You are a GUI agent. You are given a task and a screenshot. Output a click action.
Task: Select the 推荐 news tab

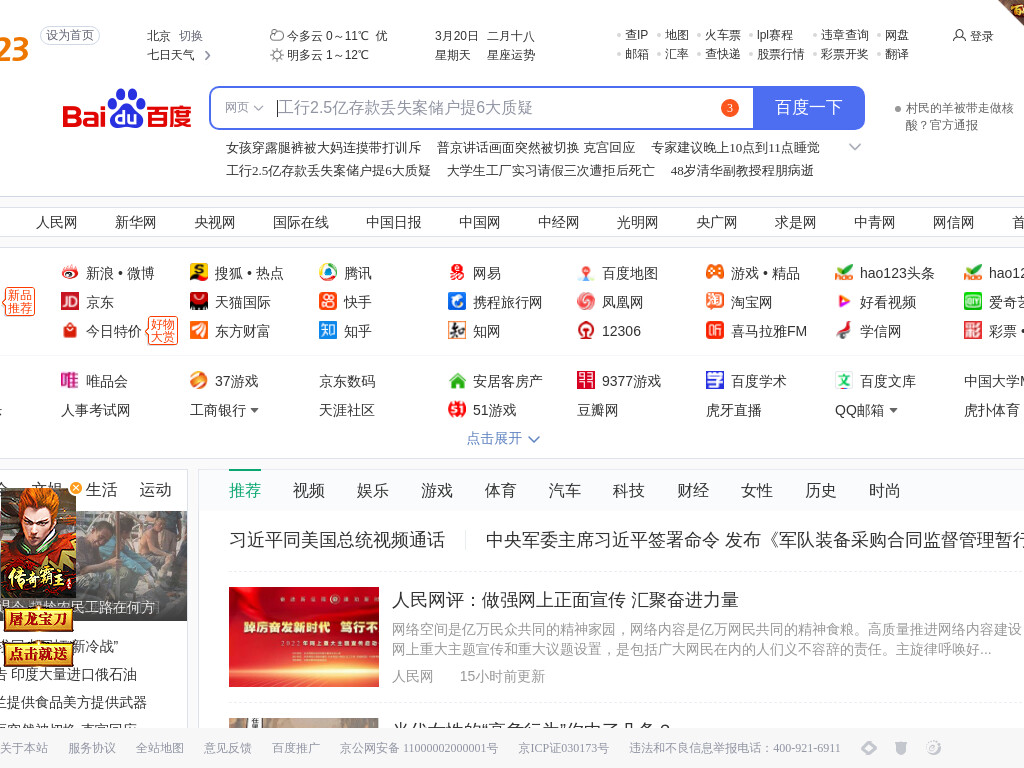click(245, 490)
